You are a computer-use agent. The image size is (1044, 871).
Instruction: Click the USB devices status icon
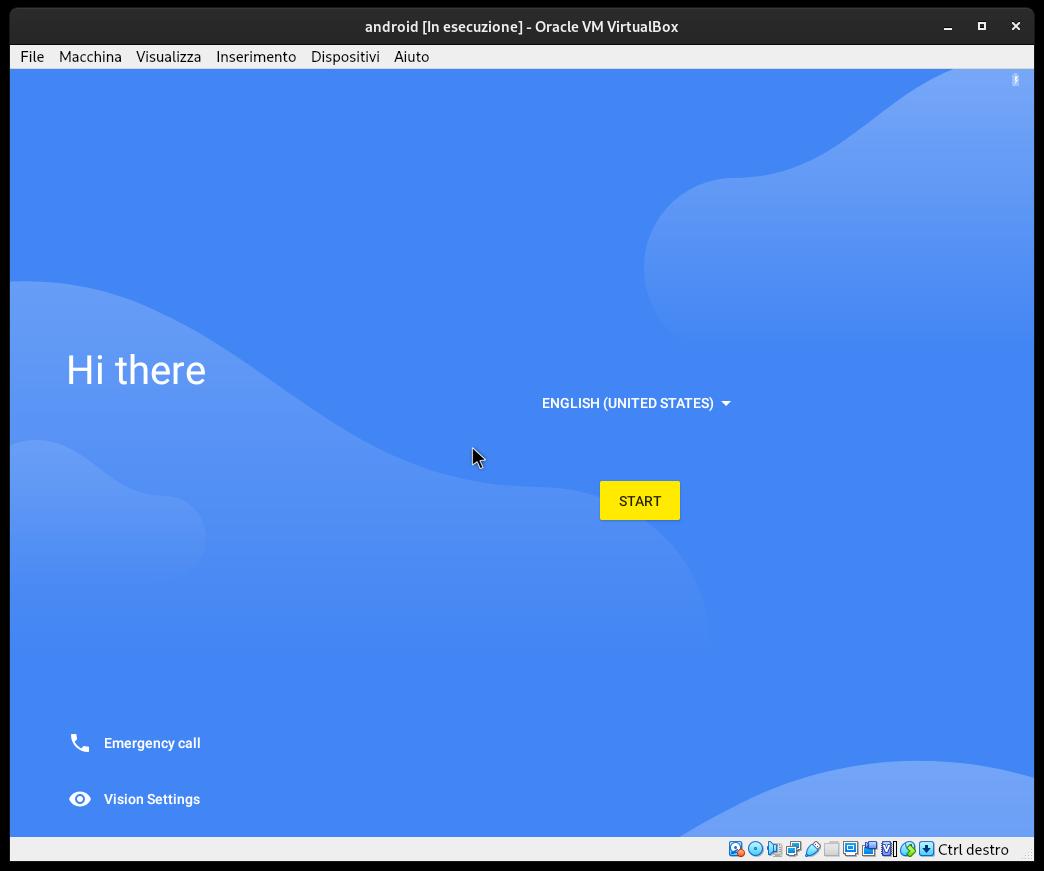(x=812, y=849)
